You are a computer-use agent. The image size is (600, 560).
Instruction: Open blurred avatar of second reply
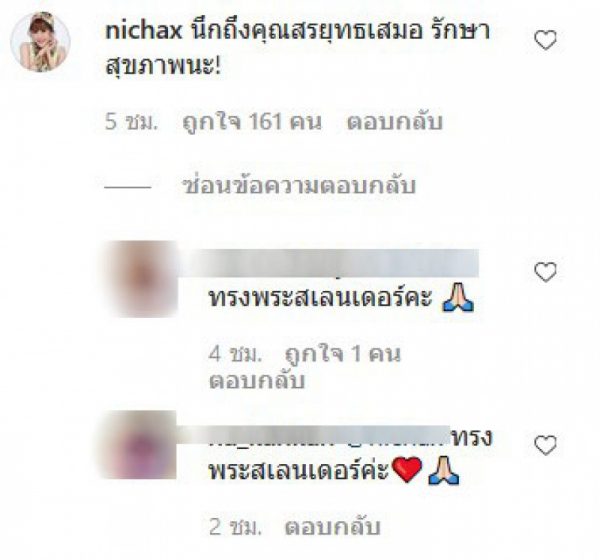140,445
